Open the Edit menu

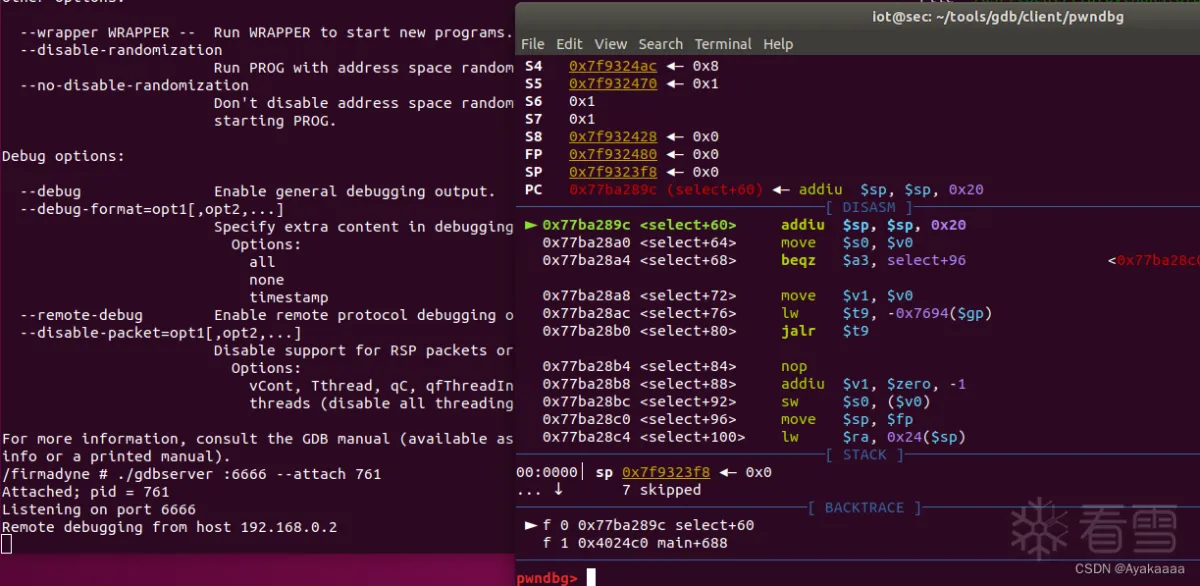tap(569, 44)
